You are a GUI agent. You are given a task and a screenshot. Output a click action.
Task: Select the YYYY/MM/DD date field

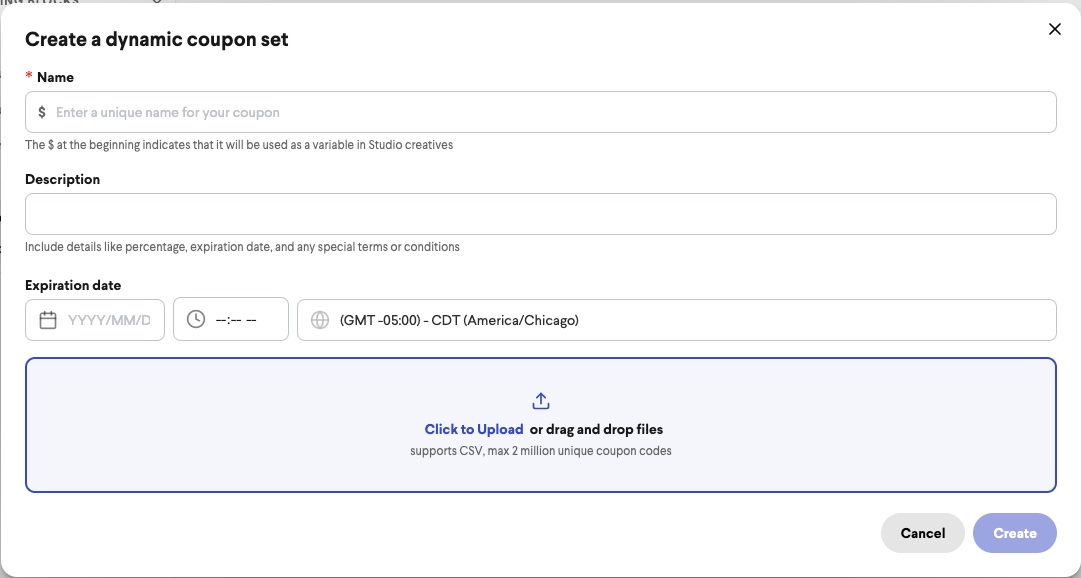(95, 320)
